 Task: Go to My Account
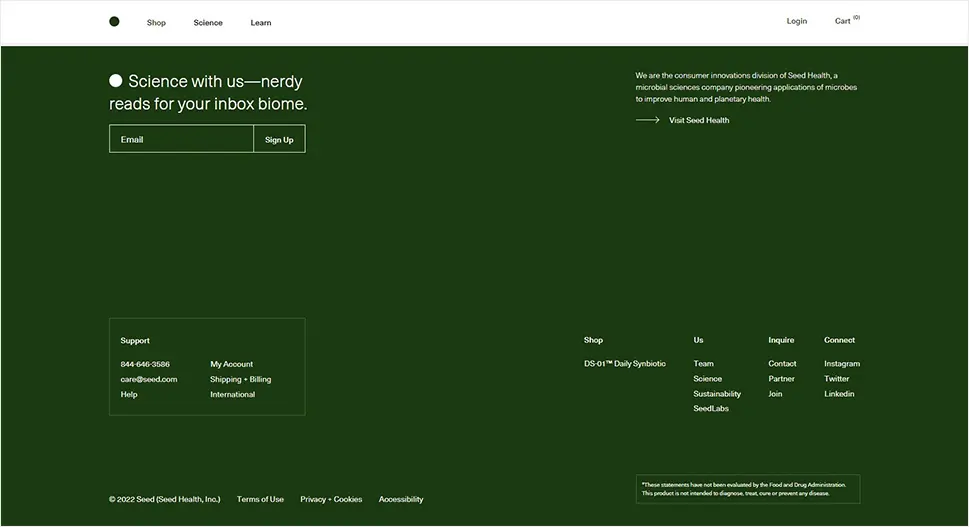(232, 365)
